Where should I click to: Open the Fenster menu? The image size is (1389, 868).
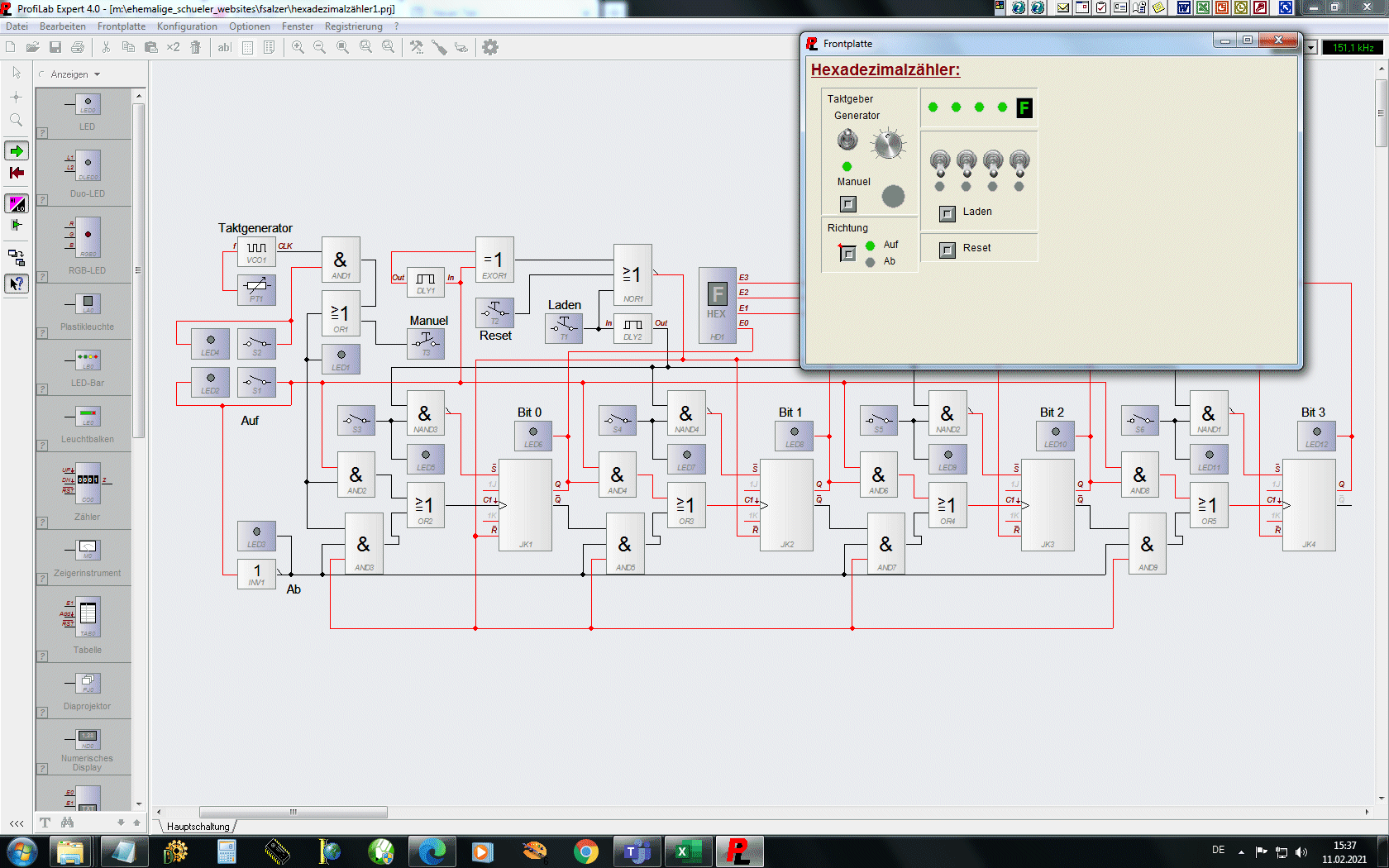tap(298, 26)
